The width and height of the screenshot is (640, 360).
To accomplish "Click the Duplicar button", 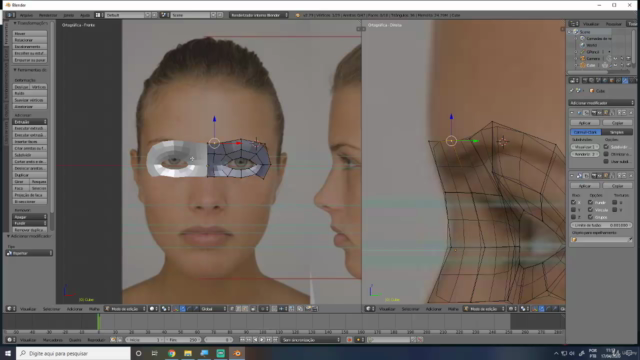I will pyautogui.click(x=30, y=175).
